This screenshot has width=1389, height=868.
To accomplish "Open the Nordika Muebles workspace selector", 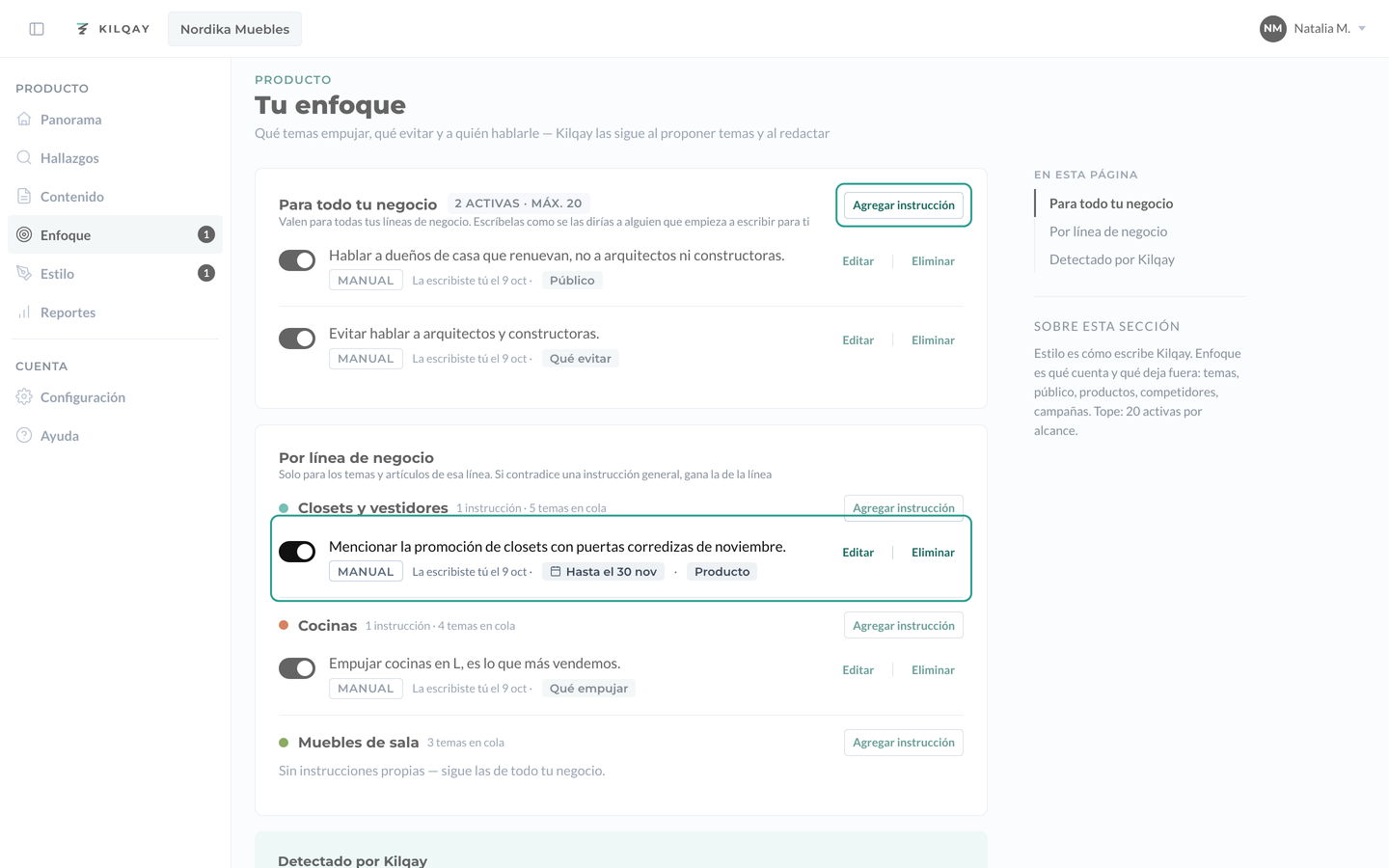I will point(234,29).
